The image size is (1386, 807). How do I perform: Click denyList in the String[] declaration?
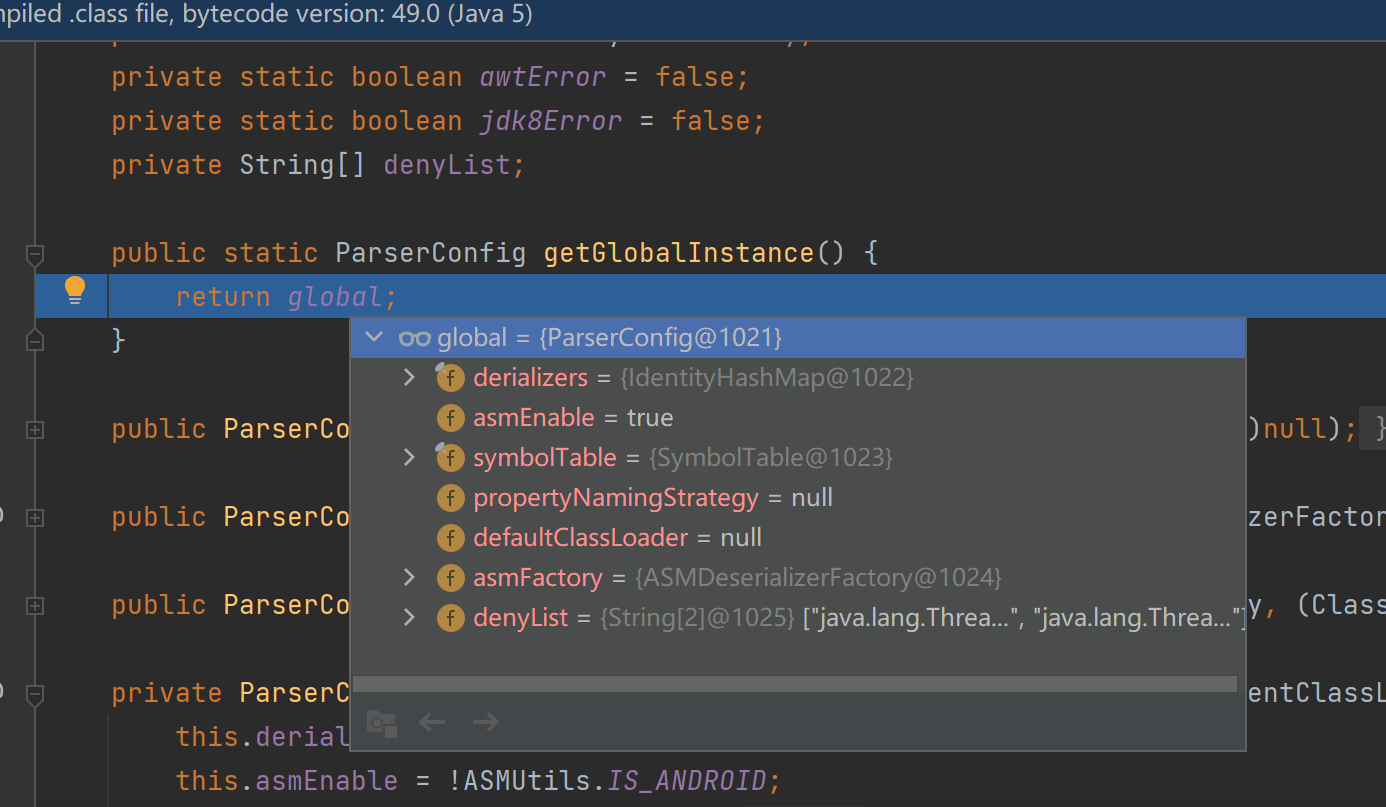447,165
